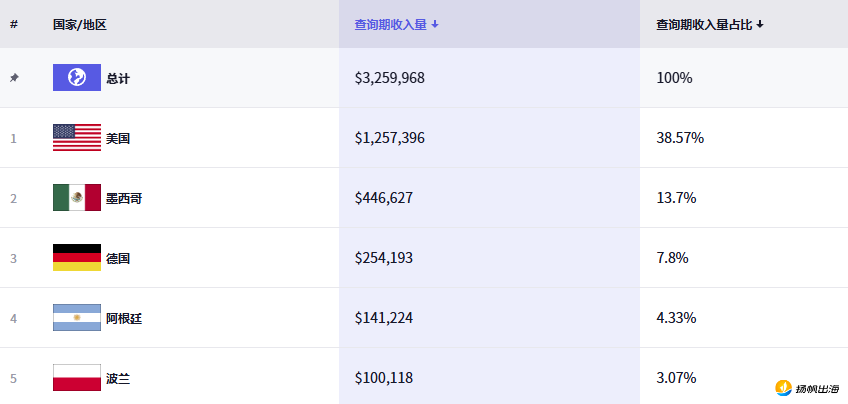Click the 国家/地区 column header
Screen dimensions: 848x404
78,24
